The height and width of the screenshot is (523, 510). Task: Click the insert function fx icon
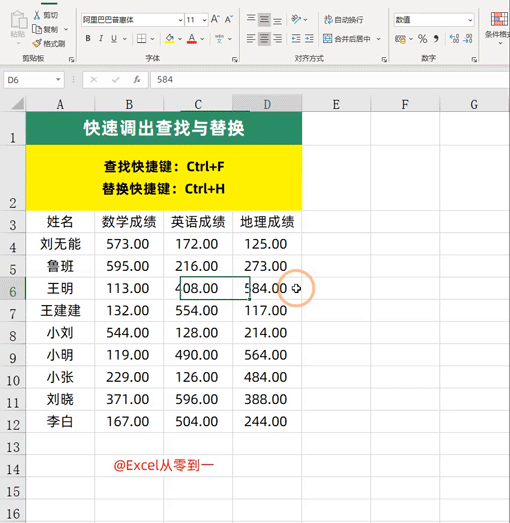coord(137,80)
